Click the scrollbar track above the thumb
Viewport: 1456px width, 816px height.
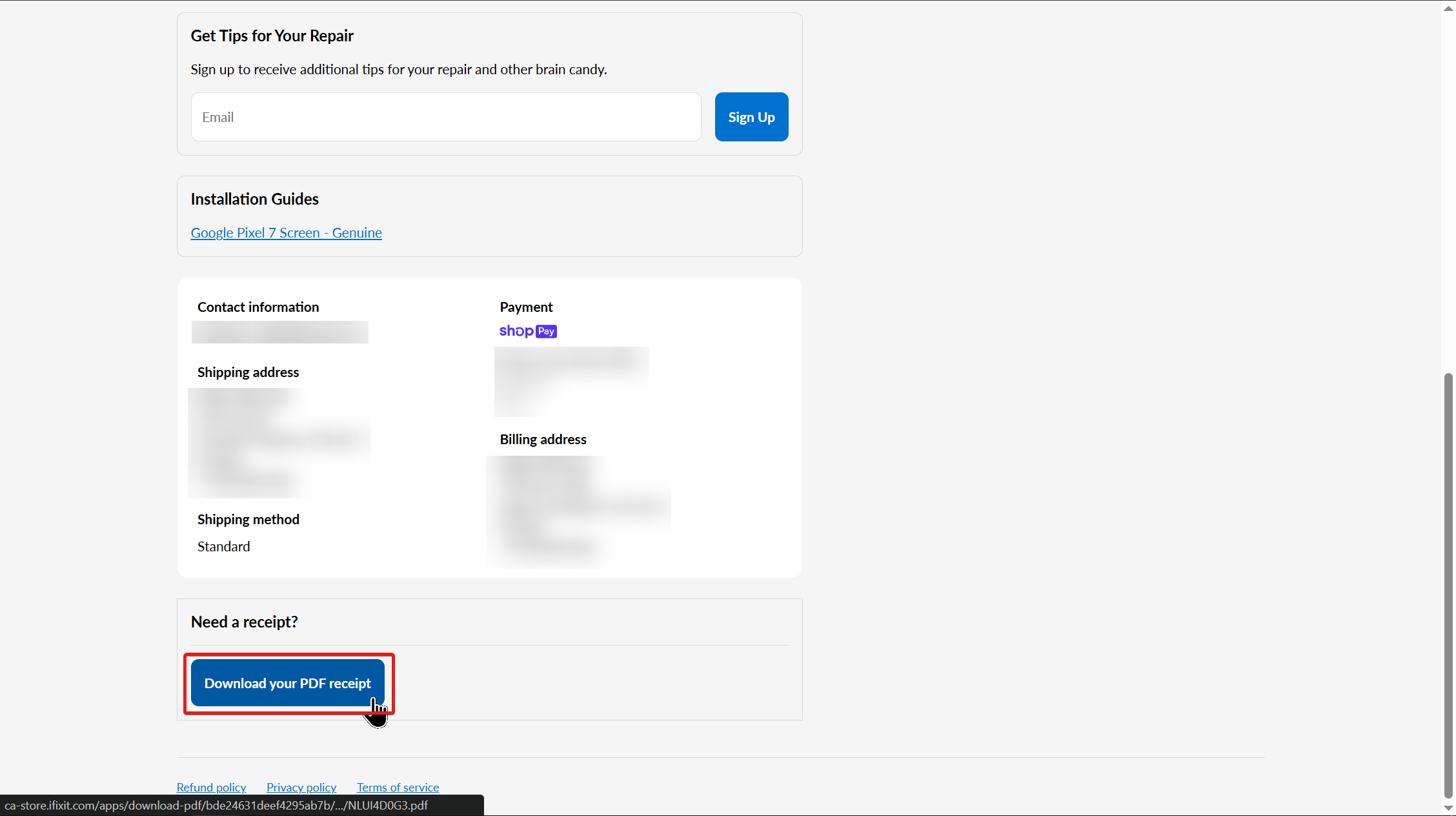[1448, 194]
